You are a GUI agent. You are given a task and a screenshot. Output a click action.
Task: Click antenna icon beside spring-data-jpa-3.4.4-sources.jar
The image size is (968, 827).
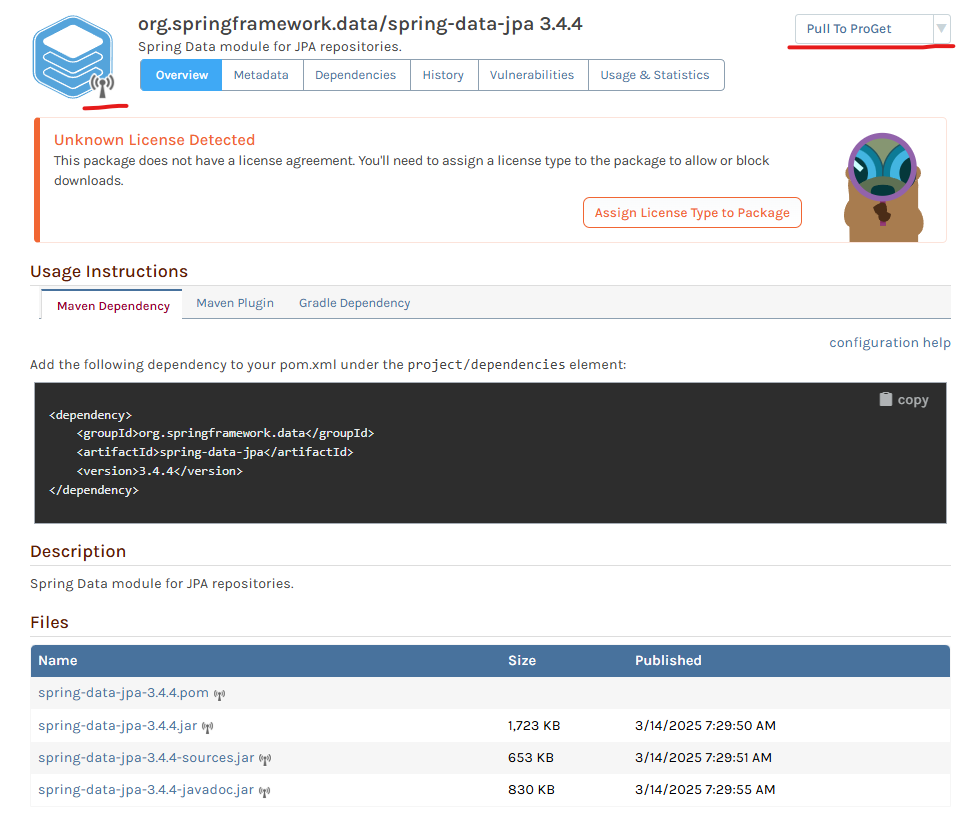[x=265, y=759]
